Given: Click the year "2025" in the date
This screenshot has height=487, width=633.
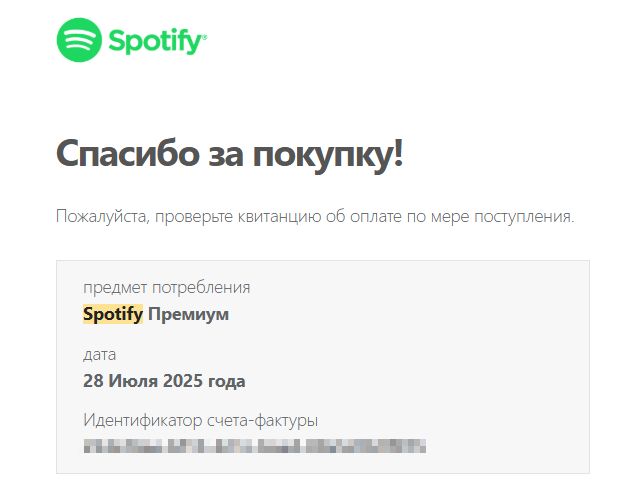Looking at the screenshot, I should point(180,381).
